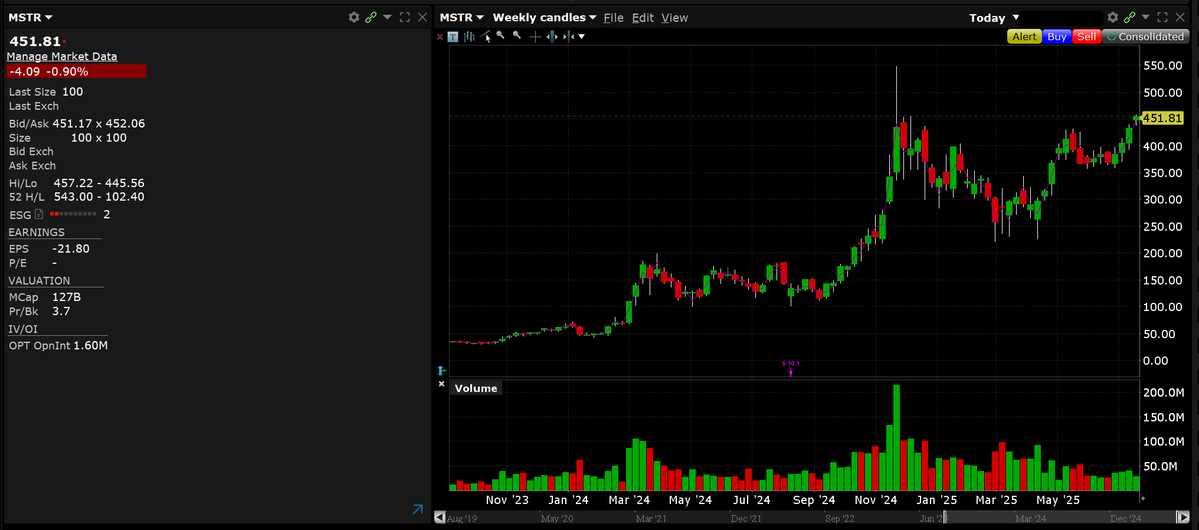
Task: Click the OPT OpnInt 1.60M value
Action: [90, 346]
